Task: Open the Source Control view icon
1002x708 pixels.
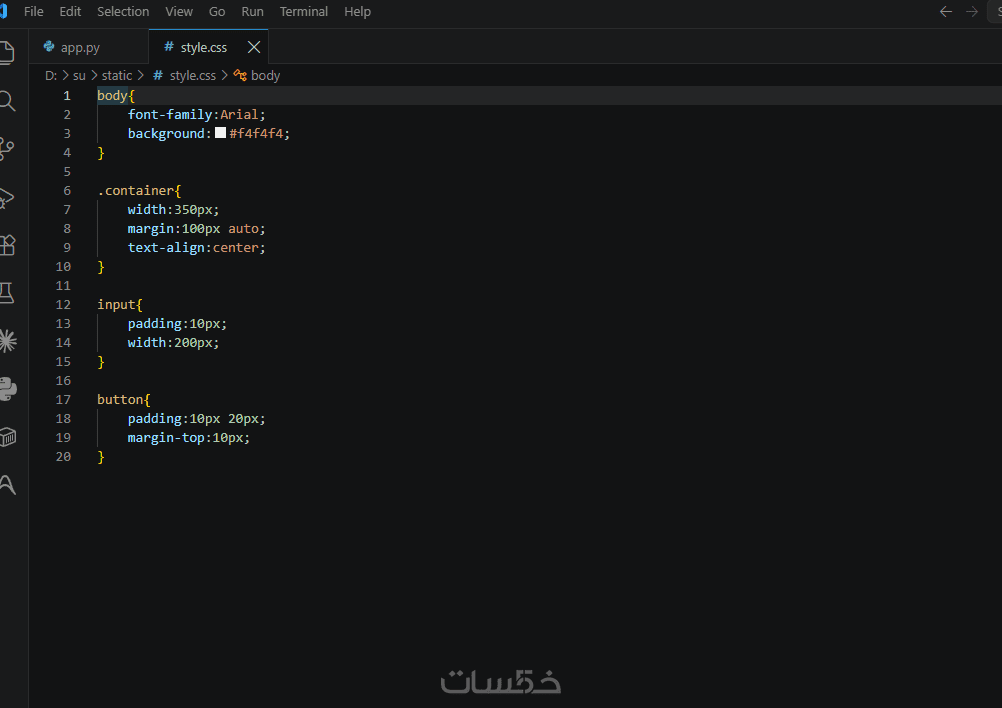Action: (6, 148)
